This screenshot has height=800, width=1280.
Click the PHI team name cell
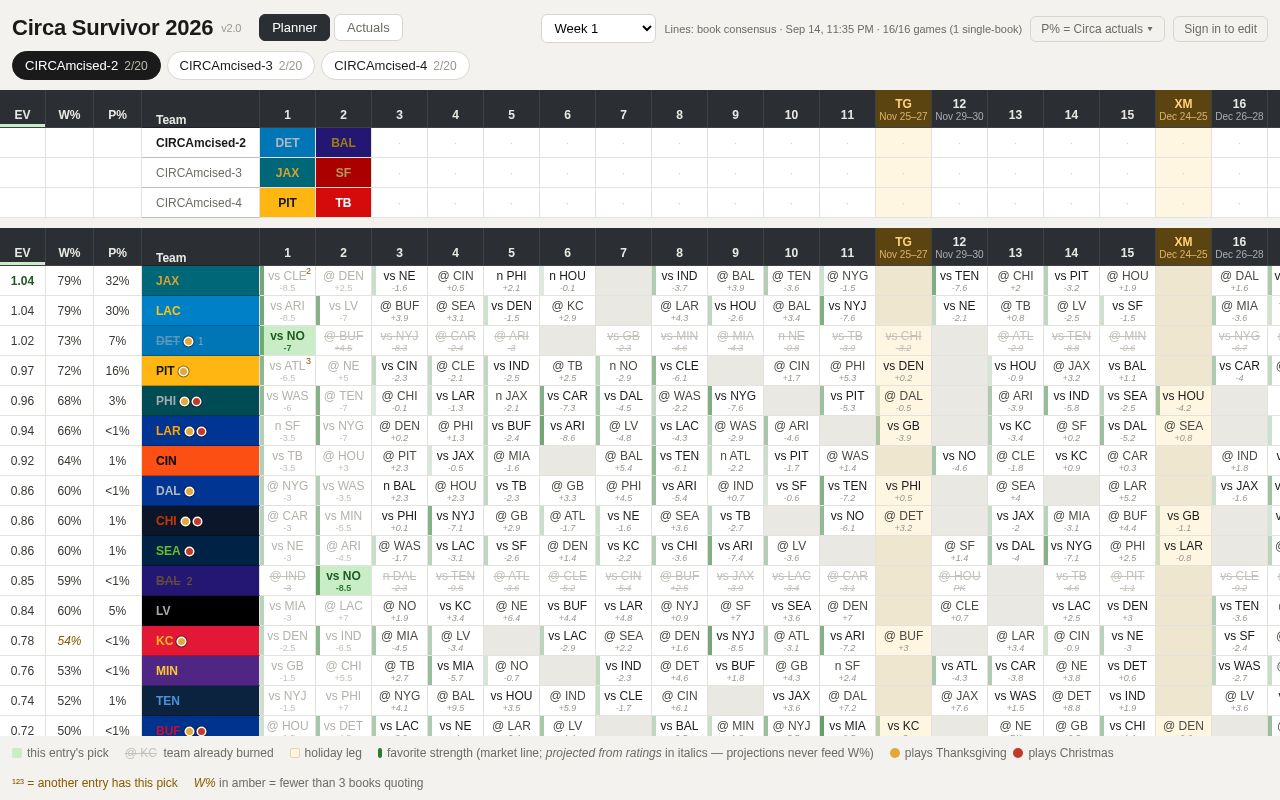[200, 401]
